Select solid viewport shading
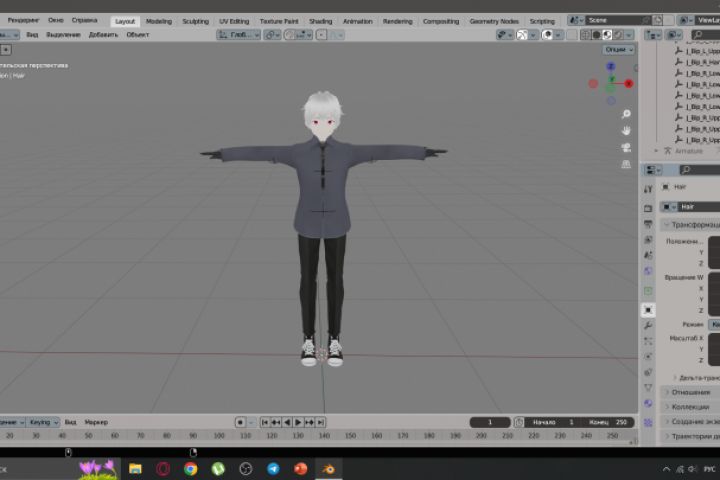 click(x=596, y=35)
